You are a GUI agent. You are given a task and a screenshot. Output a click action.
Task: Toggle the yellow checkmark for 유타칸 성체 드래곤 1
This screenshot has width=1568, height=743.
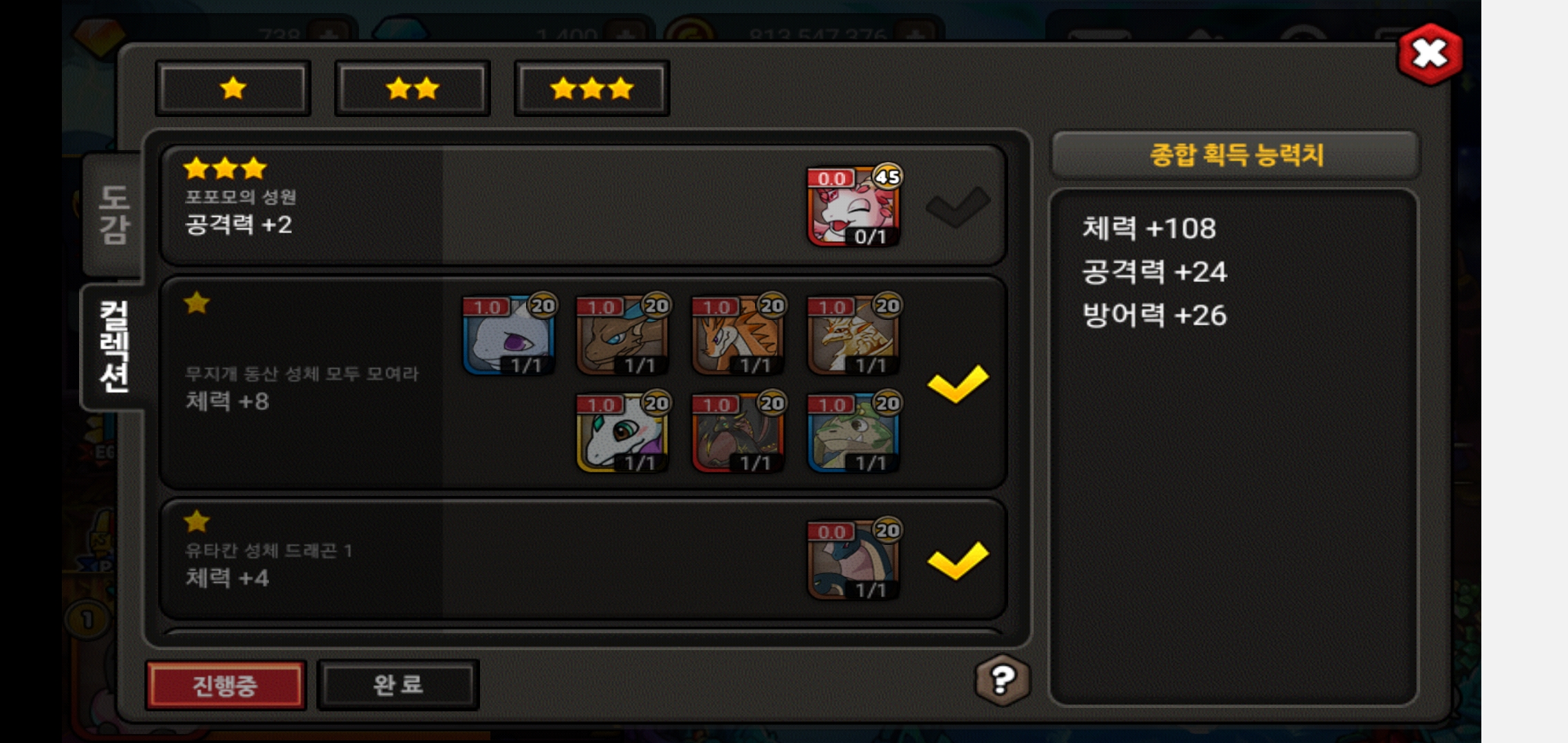point(958,561)
